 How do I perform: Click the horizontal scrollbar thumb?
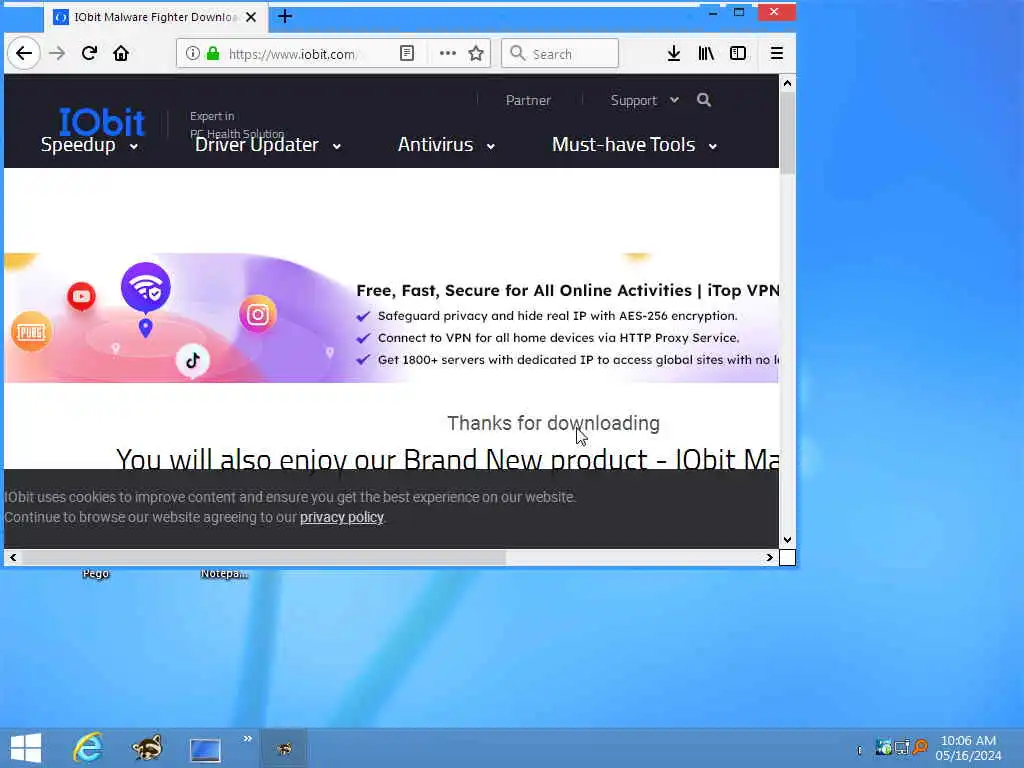(x=264, y=558)
